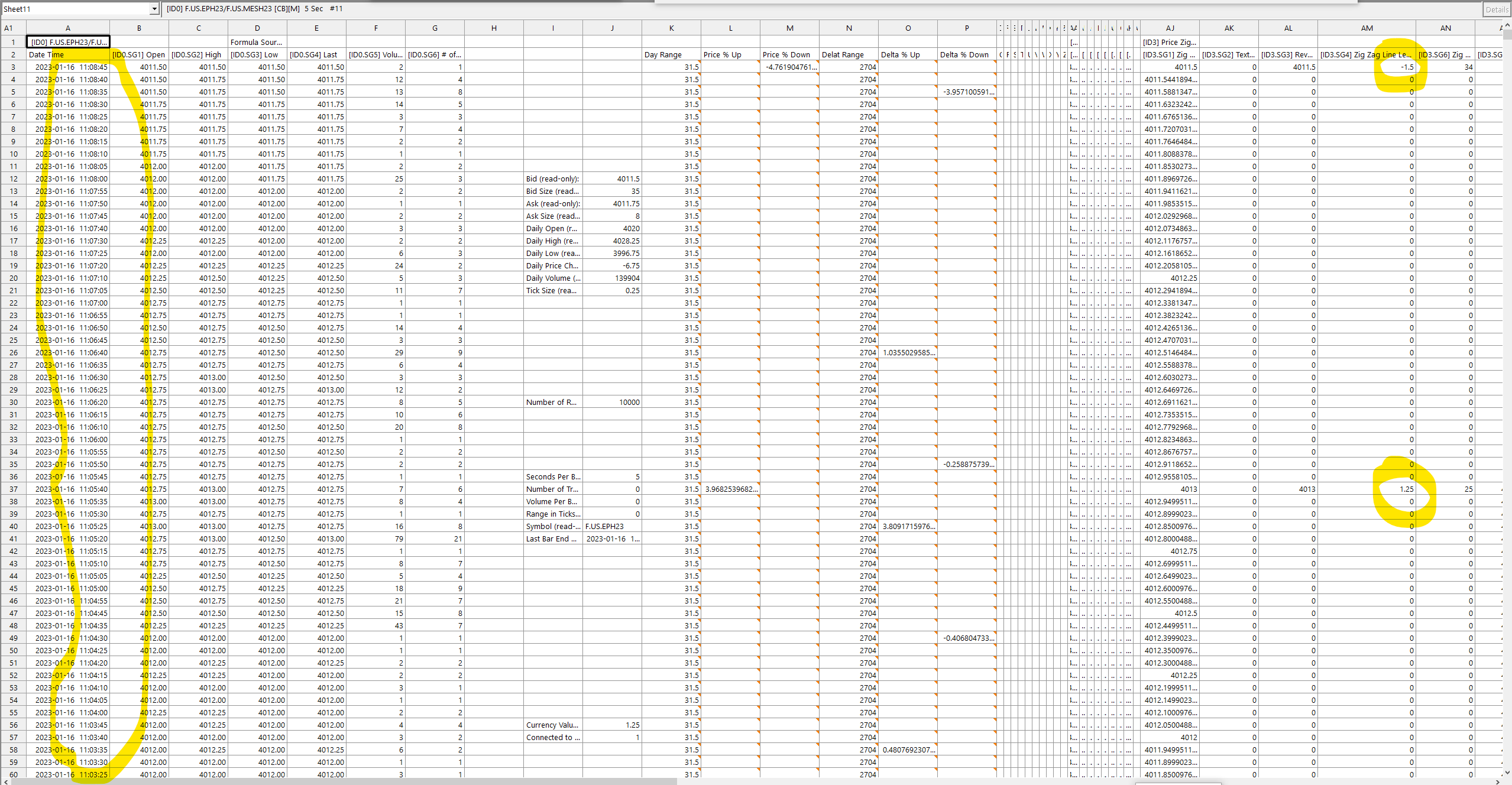Select column AM header
The image size is (1512, 785).
coord(1367,28)
